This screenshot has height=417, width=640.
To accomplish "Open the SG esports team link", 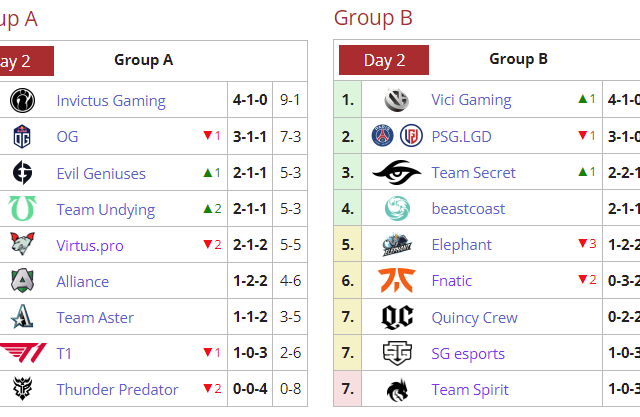I will coord(468,354).
